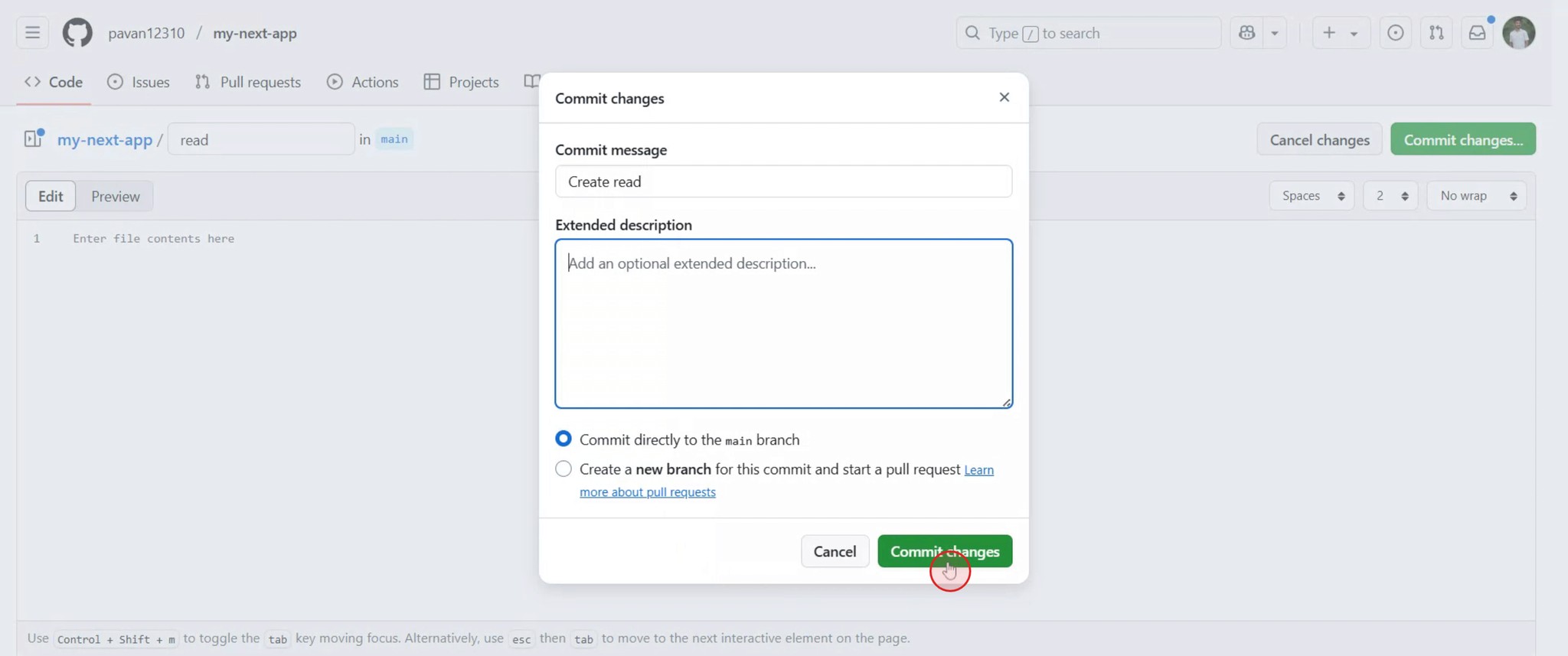Open the No wrap dropdown
Screen dimensions: 1568x656
1476,195
